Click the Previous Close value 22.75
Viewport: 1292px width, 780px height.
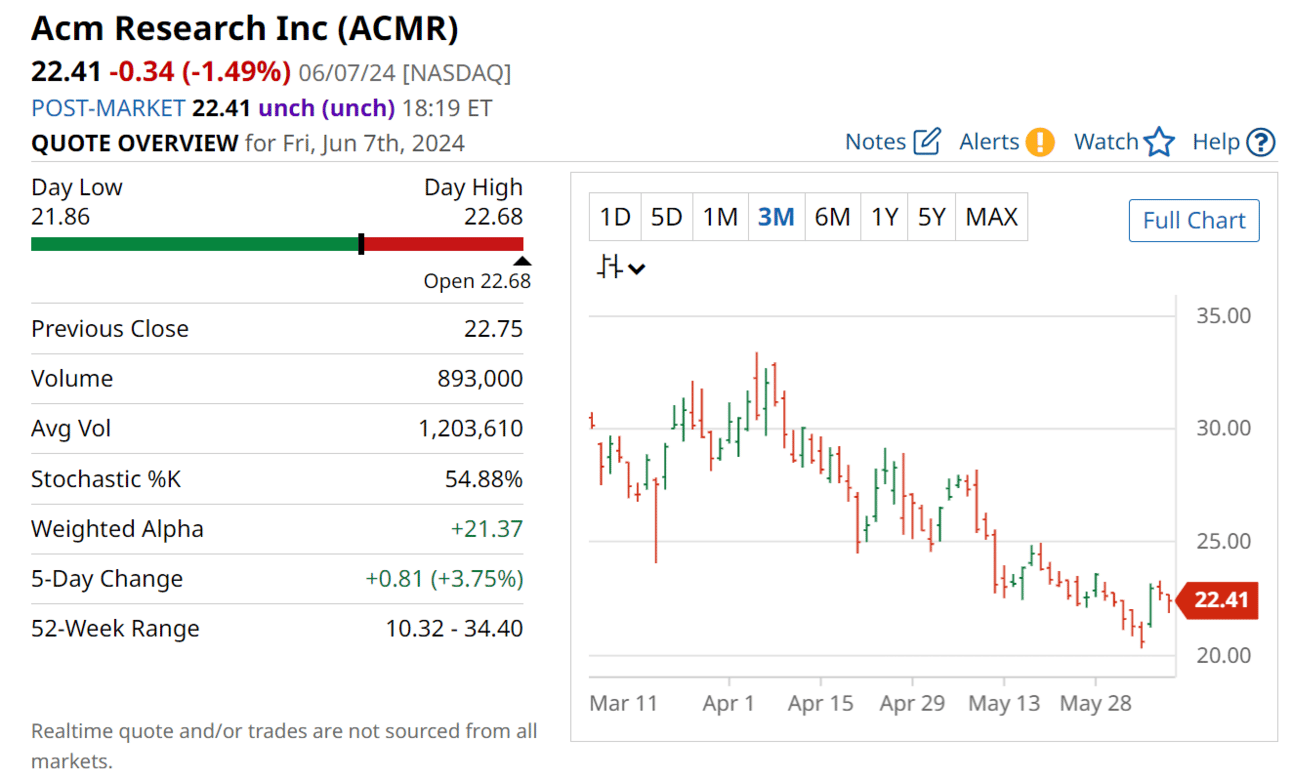point(493,329)
